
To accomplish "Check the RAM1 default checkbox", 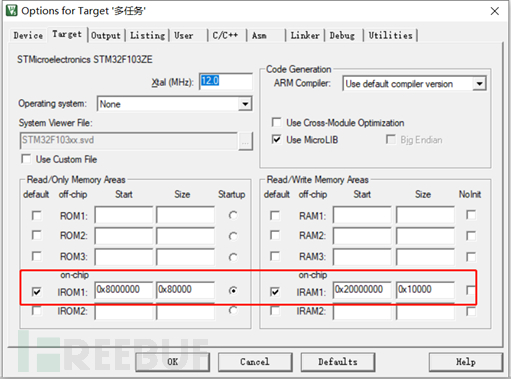I will [x=275, y=216].
